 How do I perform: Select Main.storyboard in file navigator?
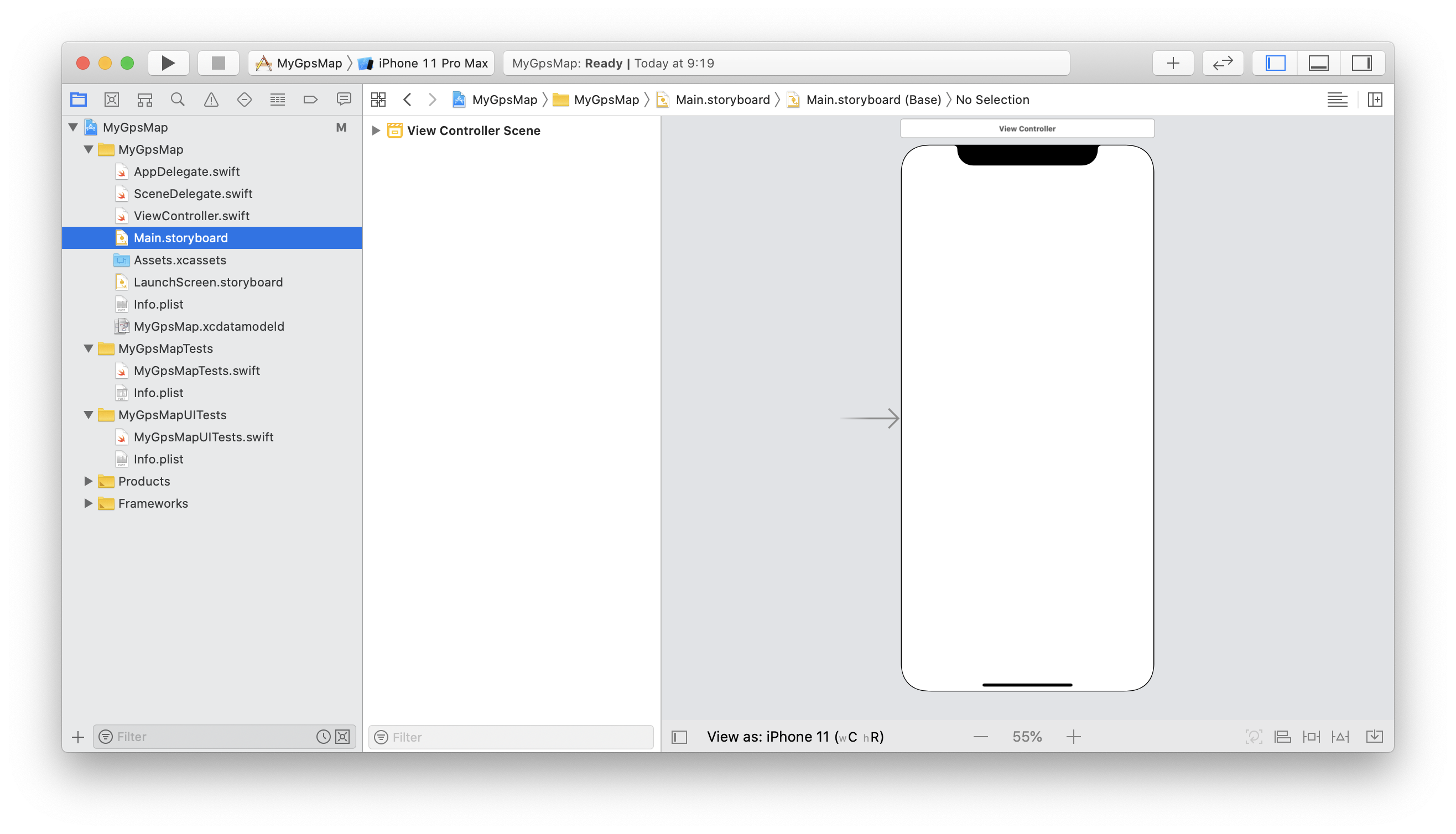pos(180,237)
